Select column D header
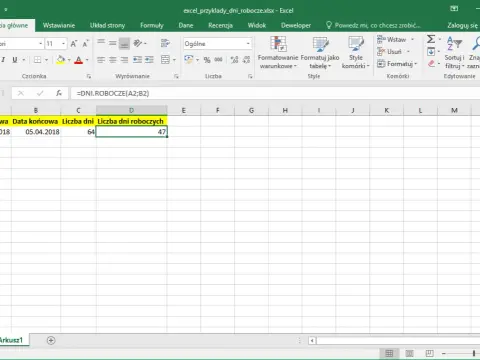Screen dimensions: 480x360 pos(131,110)
